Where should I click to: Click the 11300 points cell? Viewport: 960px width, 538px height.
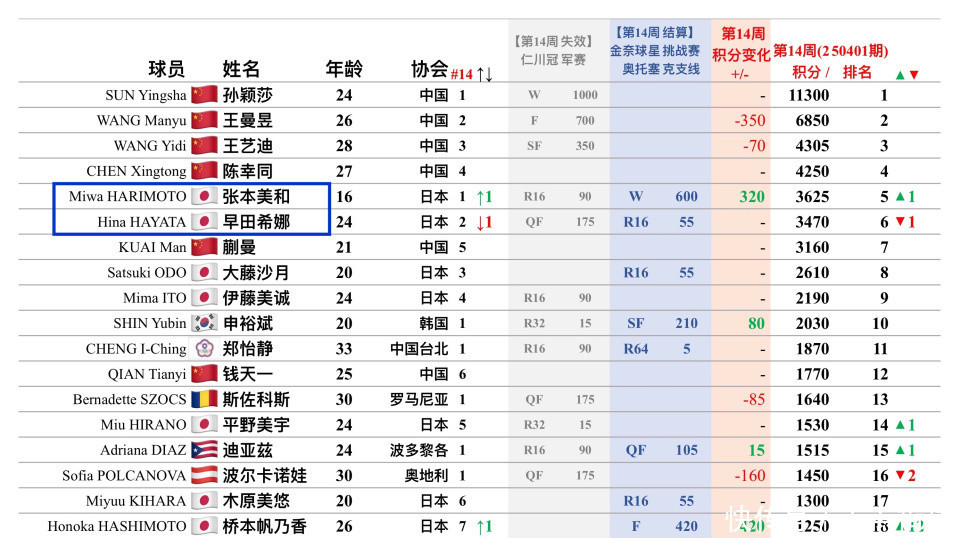[x=808, y=95]
